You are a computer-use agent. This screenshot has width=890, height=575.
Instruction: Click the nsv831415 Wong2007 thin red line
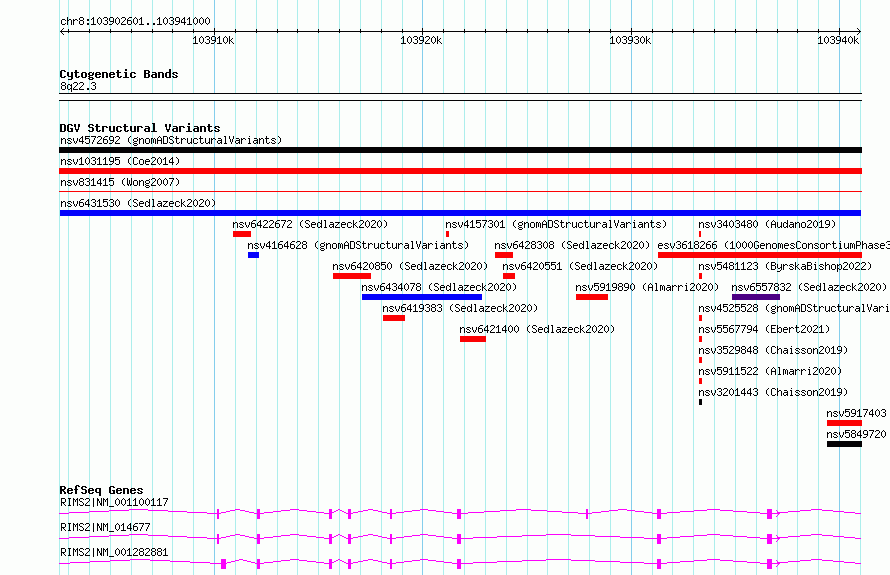pos(460,192)
